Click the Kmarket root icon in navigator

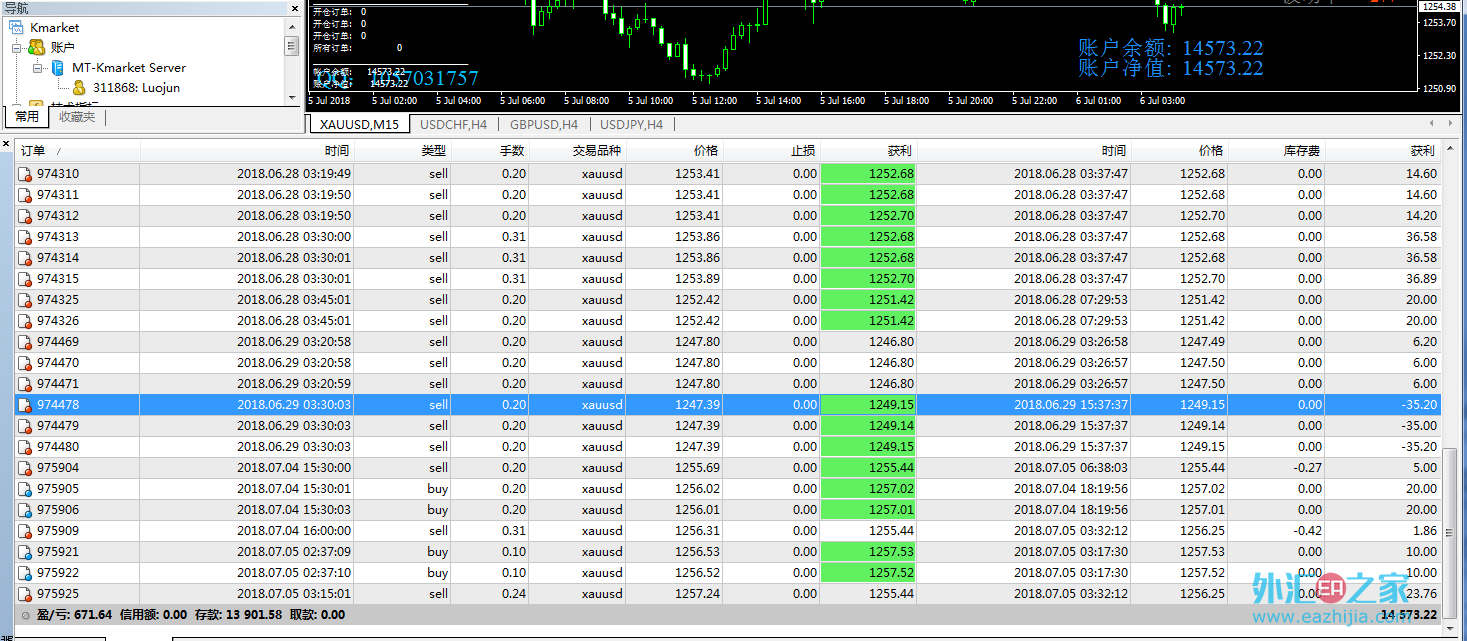(x=18, y=27)
